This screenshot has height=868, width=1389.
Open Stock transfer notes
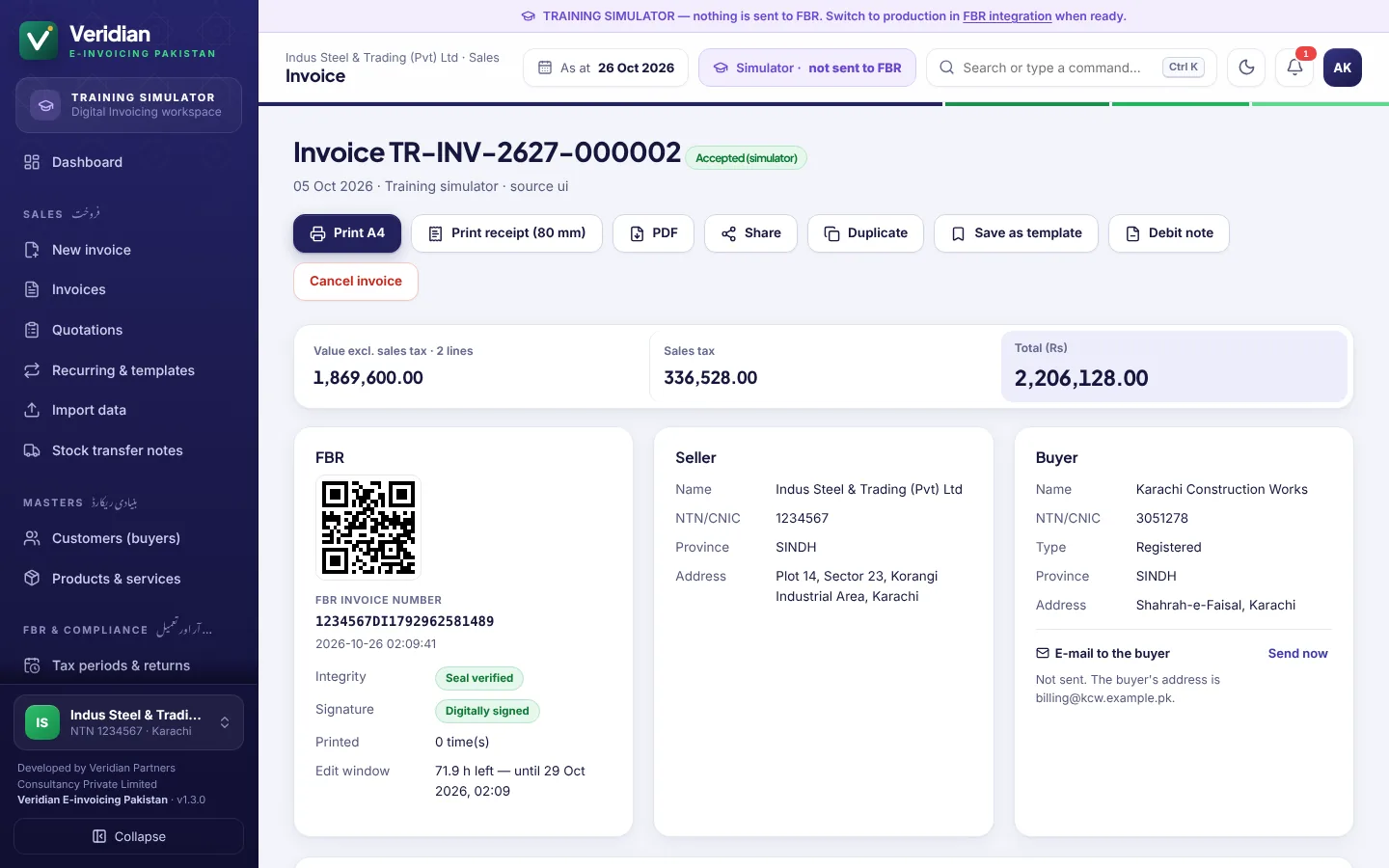129,450
